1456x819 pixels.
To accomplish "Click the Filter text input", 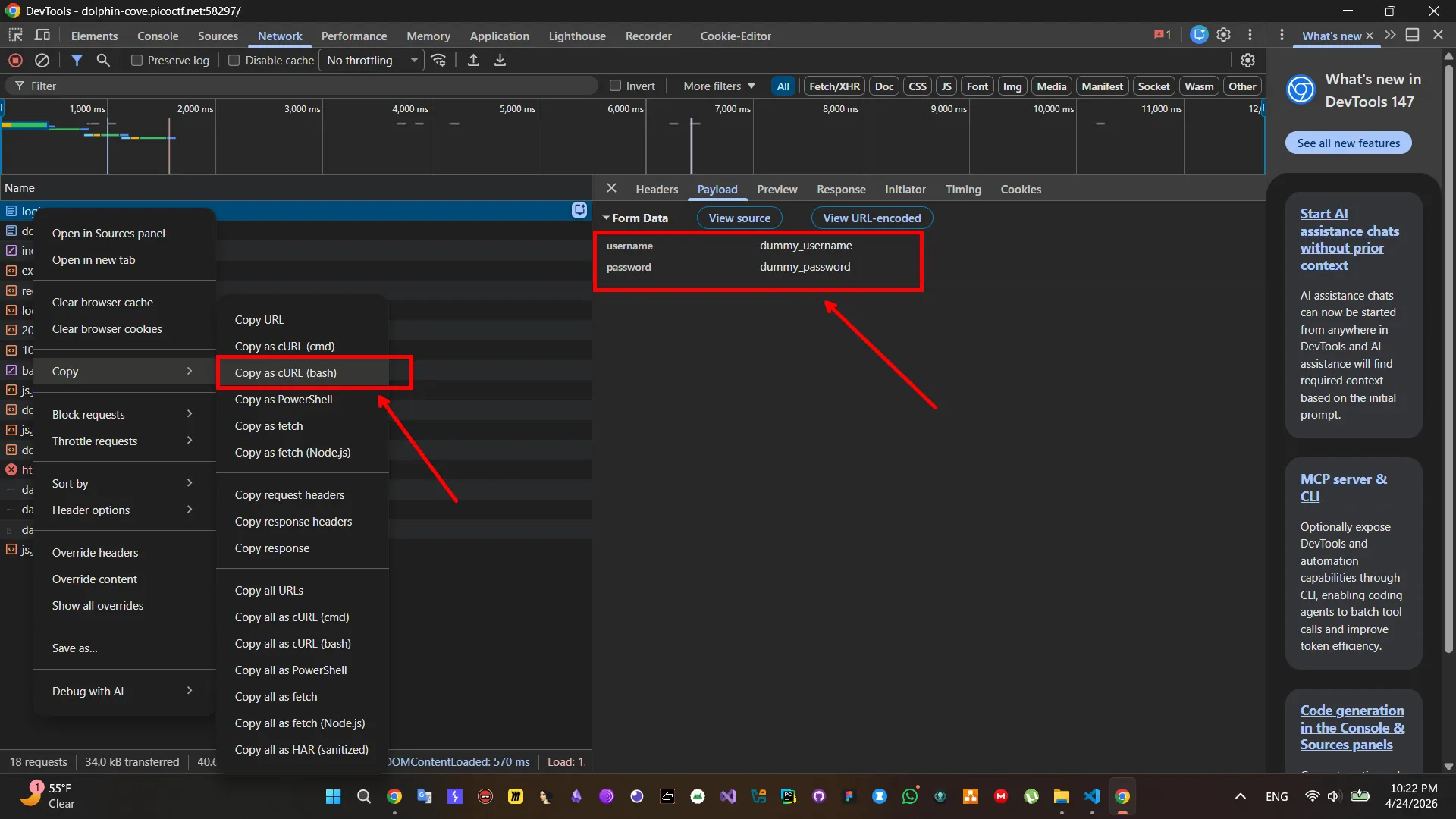I will (x=303, y=86).
